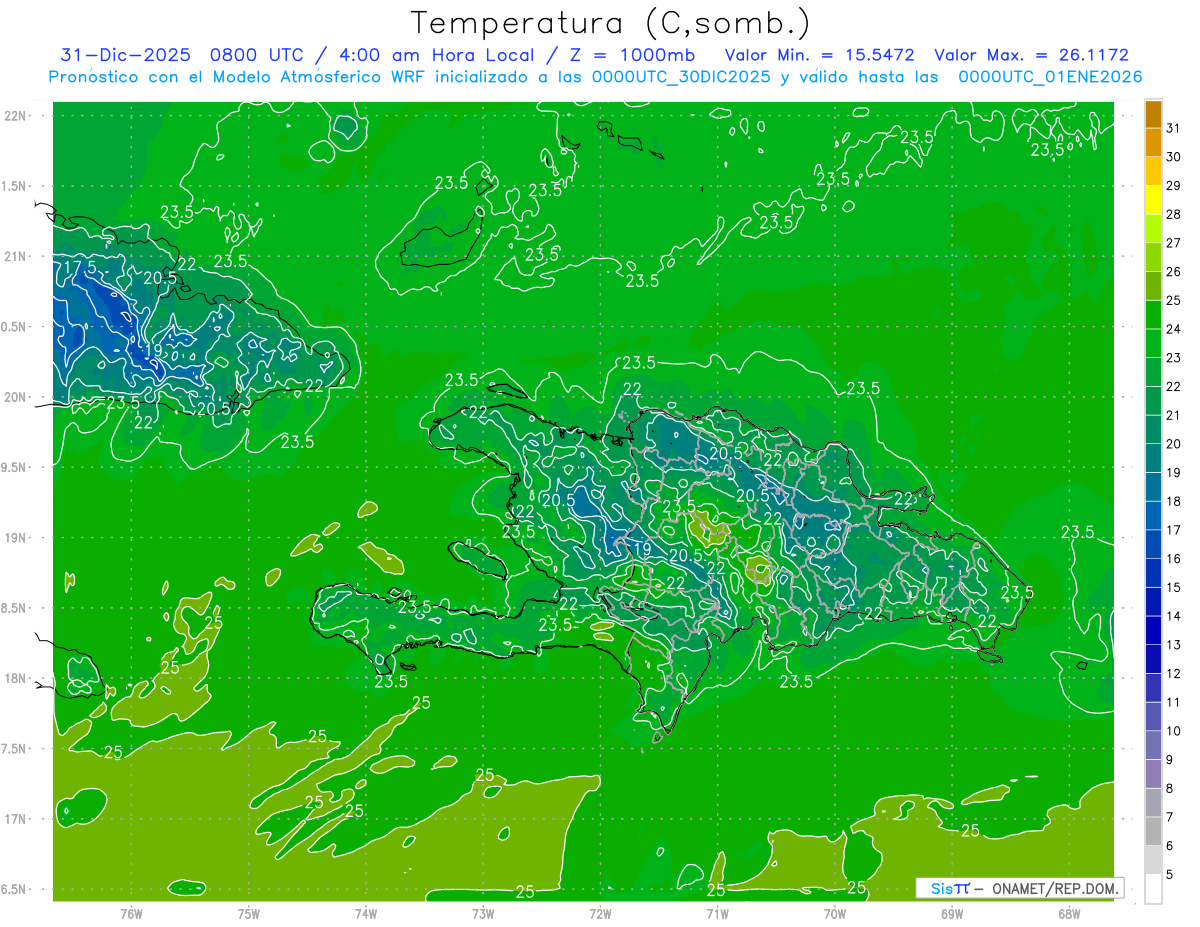Click the '19N' latitude label
Screen dimensions: 1200x927
[x=15, y=538]
